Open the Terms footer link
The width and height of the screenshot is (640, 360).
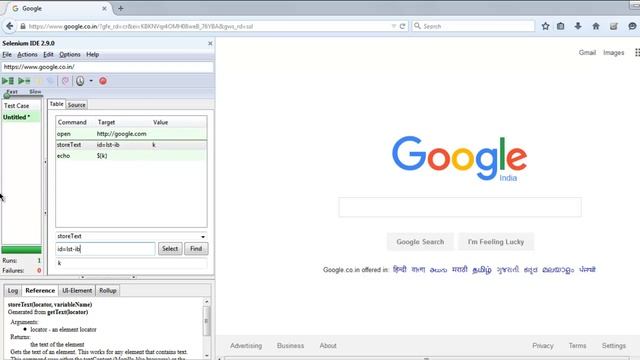[577, 346]
